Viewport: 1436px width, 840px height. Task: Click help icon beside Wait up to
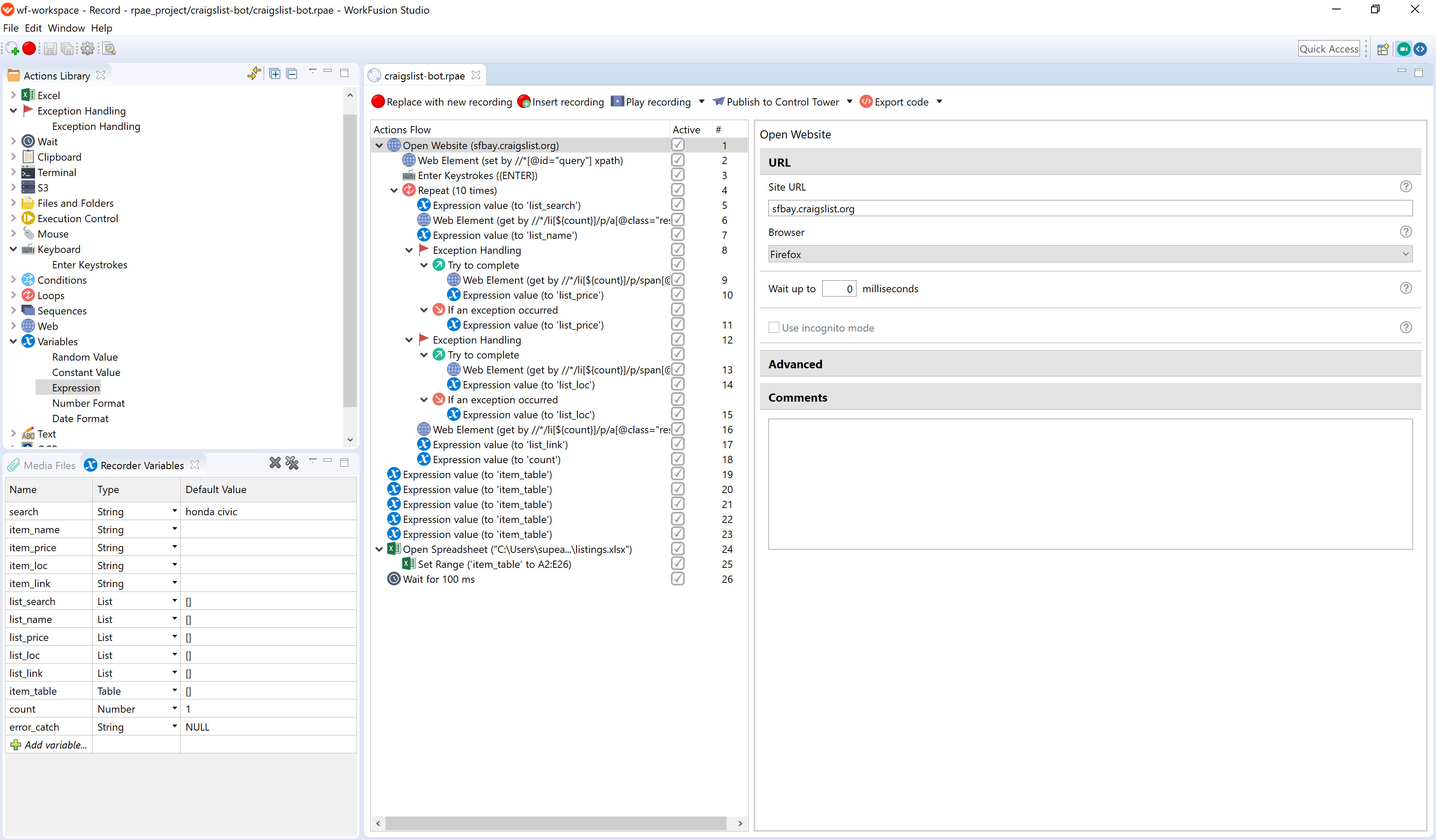pyautogui.click(x=1406, y=288)
